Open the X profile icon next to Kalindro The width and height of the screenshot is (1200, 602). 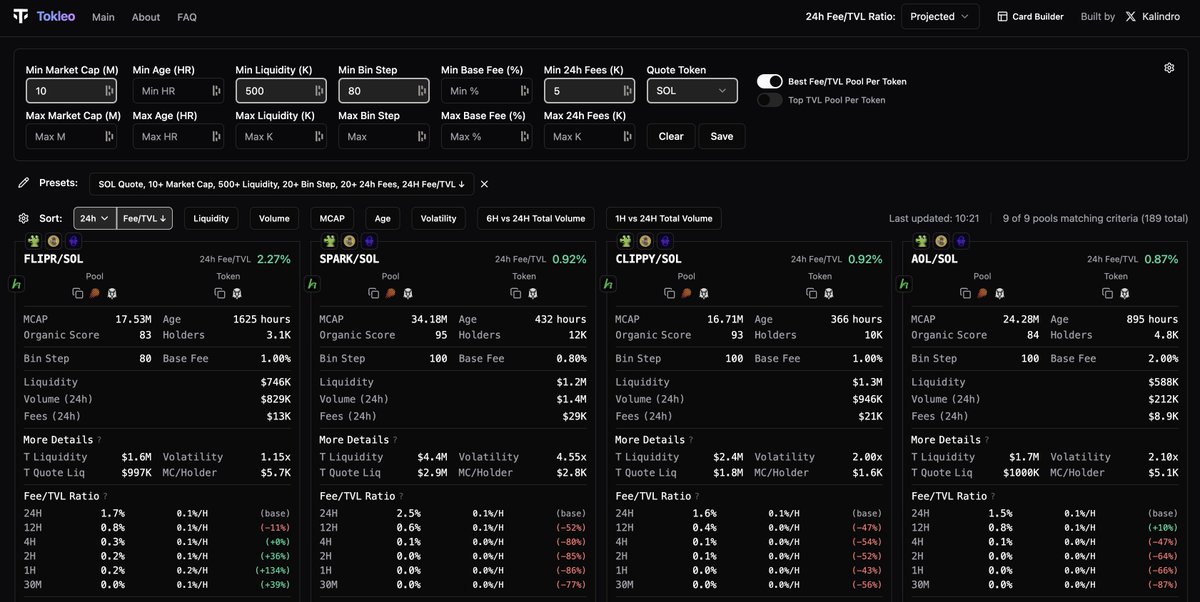click(x=1131, y=17)
